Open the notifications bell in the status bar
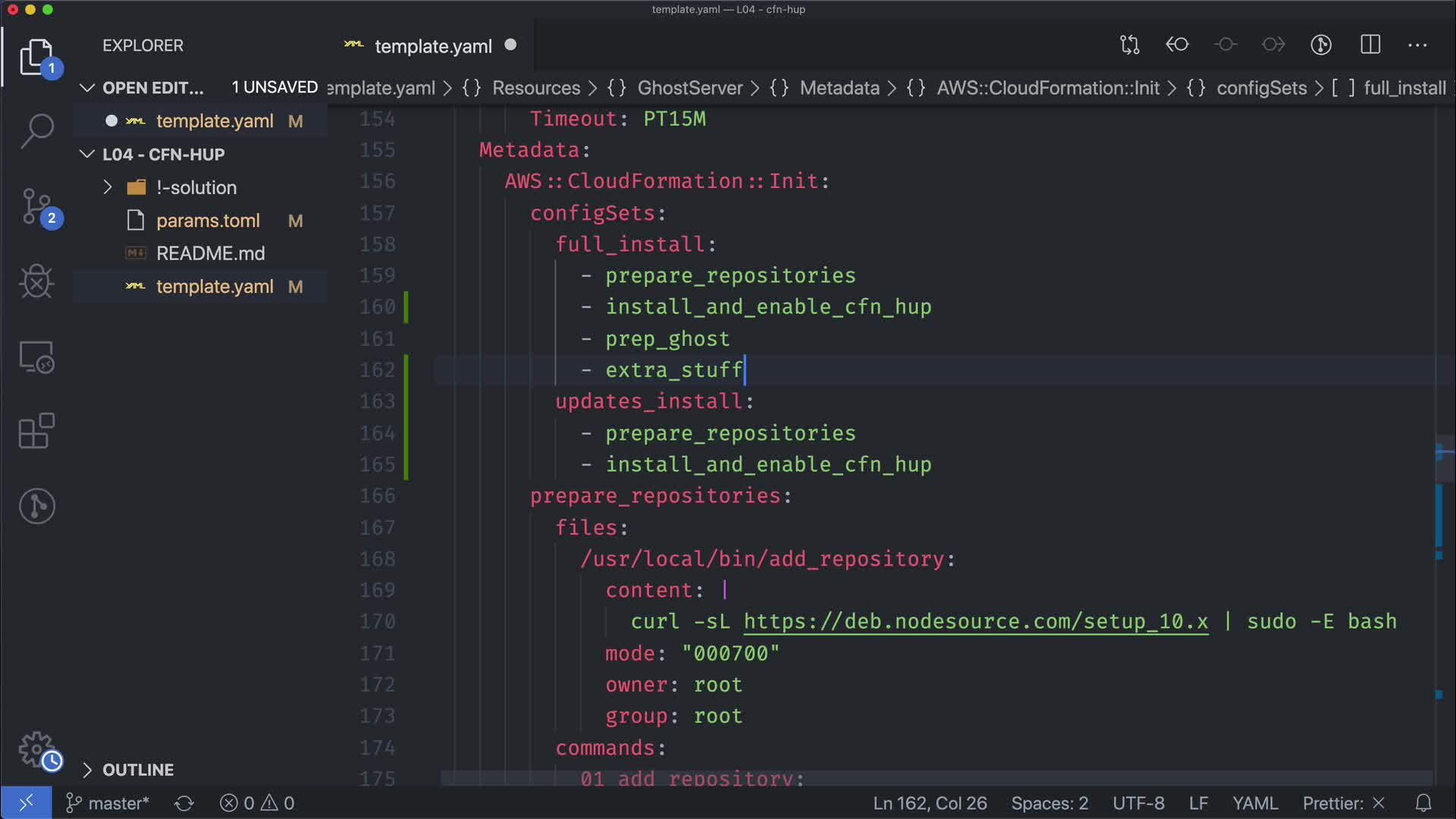The width and height of the screenshot is (1456, 819). pyautogui.click(x=1423, y=803)
